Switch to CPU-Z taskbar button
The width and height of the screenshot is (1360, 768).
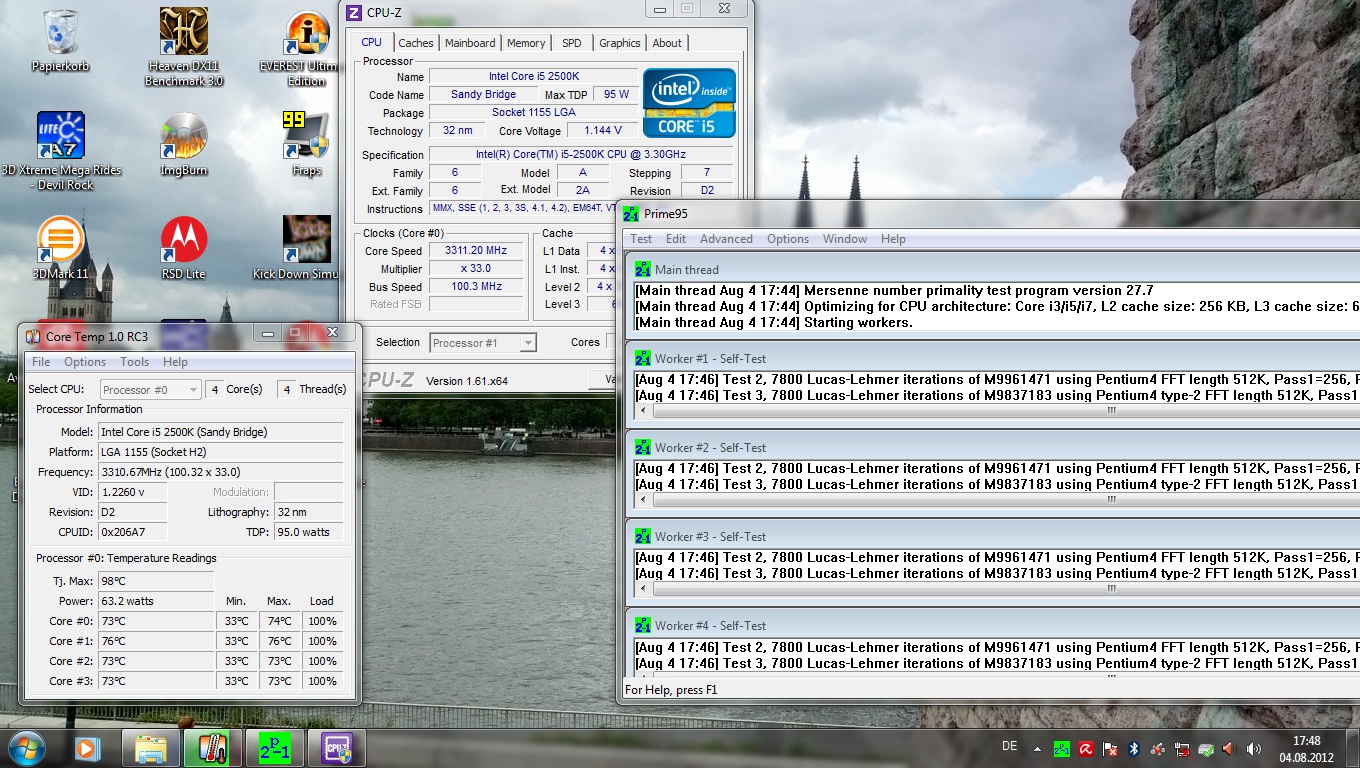(336, 748)
